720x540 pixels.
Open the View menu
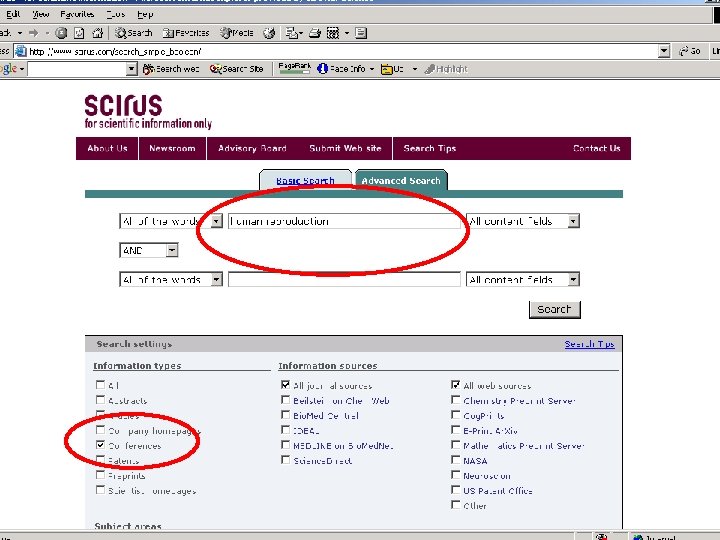[x=40, y=14]
